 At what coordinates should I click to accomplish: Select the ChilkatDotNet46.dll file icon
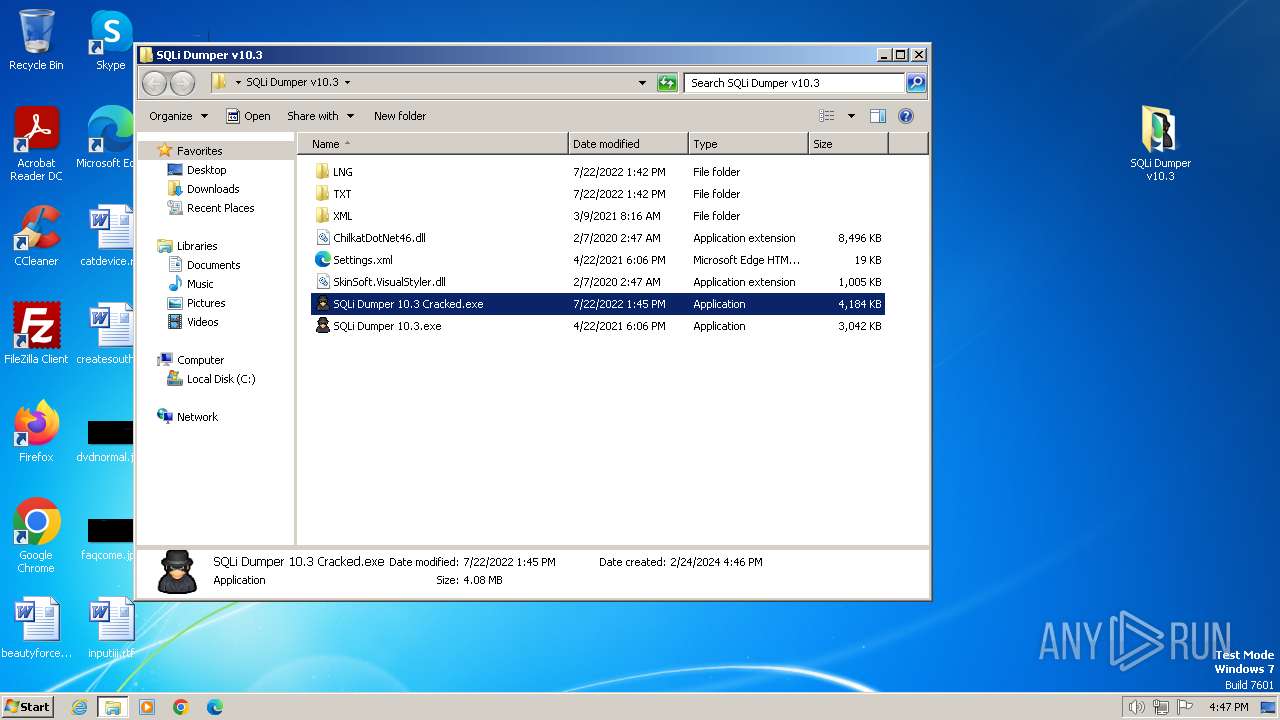322,238
